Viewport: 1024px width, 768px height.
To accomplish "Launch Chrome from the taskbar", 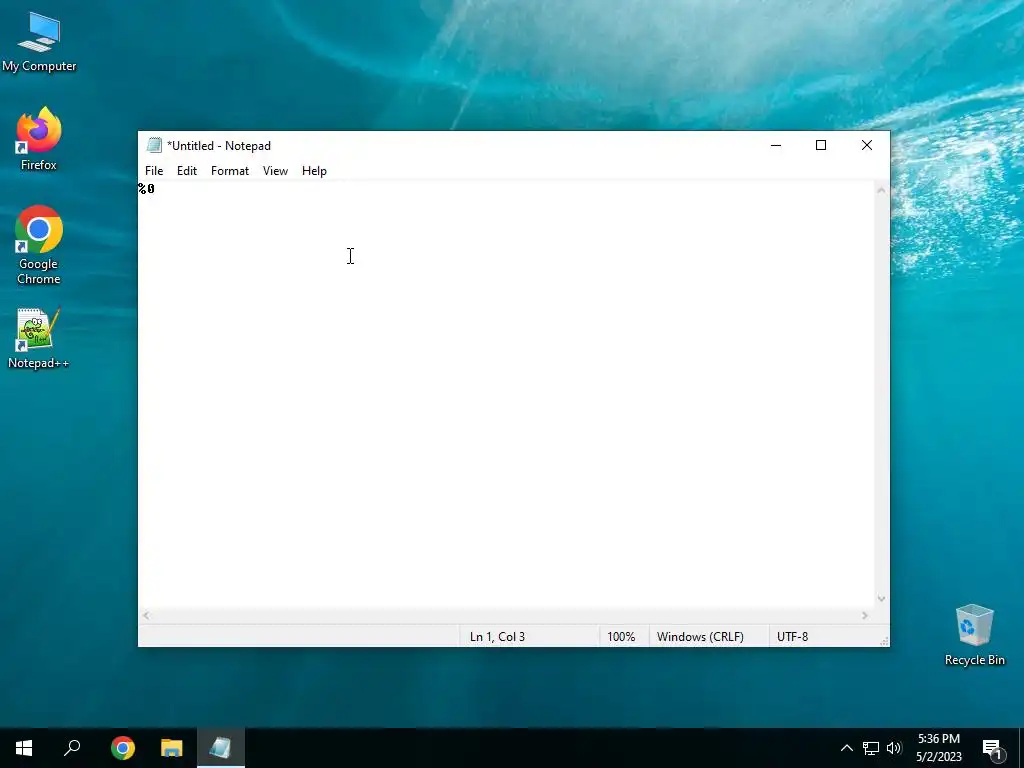I will pos(123,748).
